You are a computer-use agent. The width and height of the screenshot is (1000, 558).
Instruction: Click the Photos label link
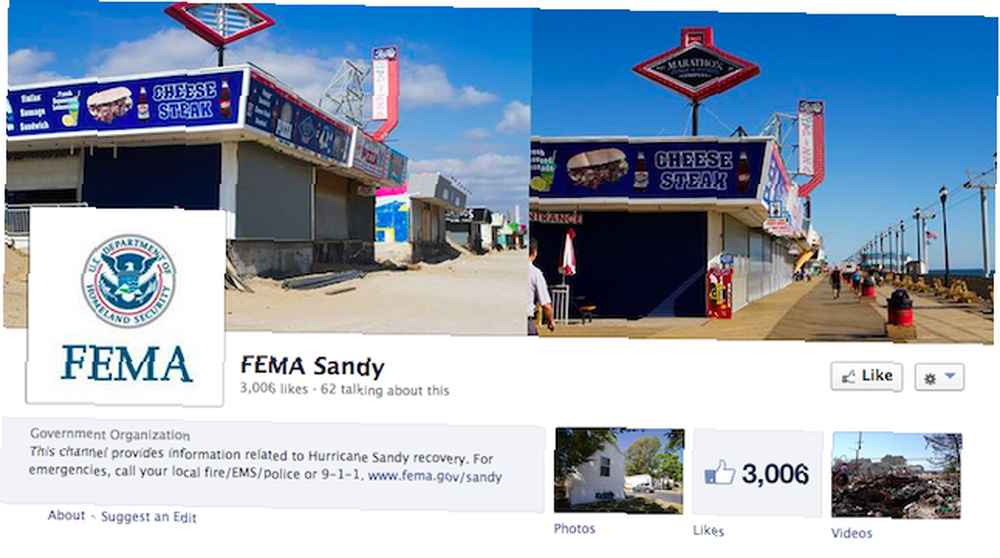[x=574, y=529]
